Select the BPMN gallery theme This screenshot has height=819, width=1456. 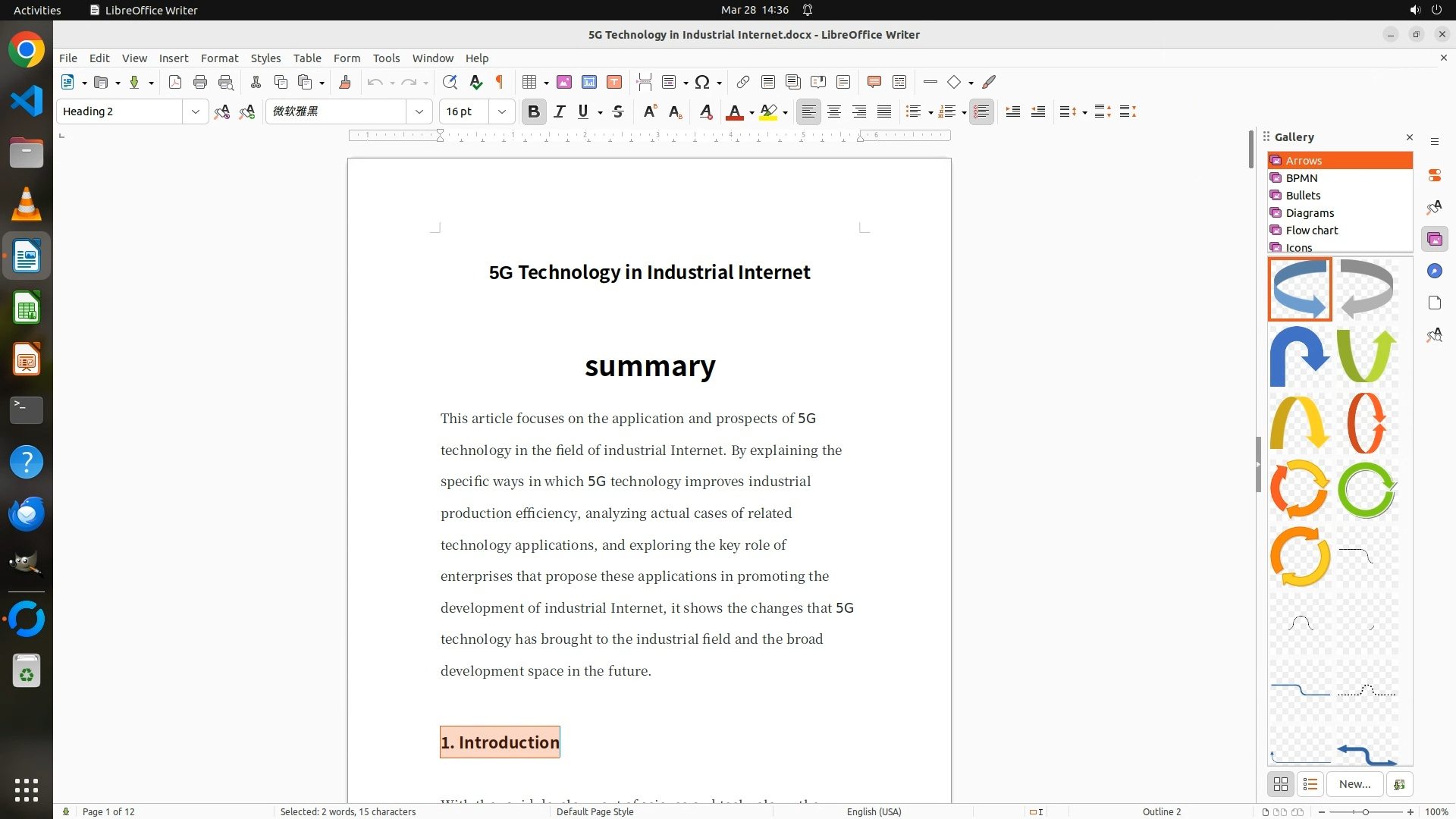tap(1301, 178)
